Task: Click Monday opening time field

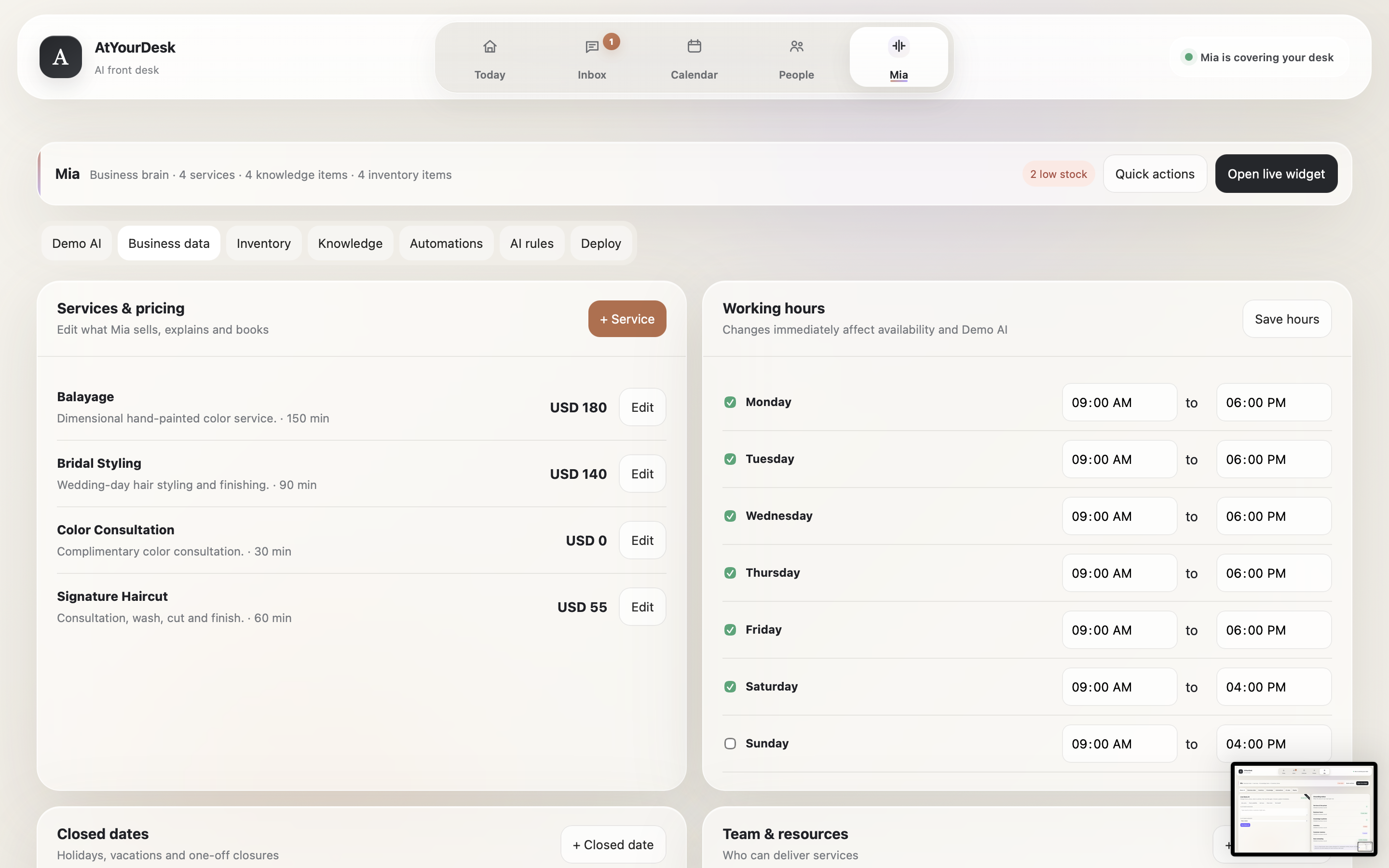Action: [1119, 402]
